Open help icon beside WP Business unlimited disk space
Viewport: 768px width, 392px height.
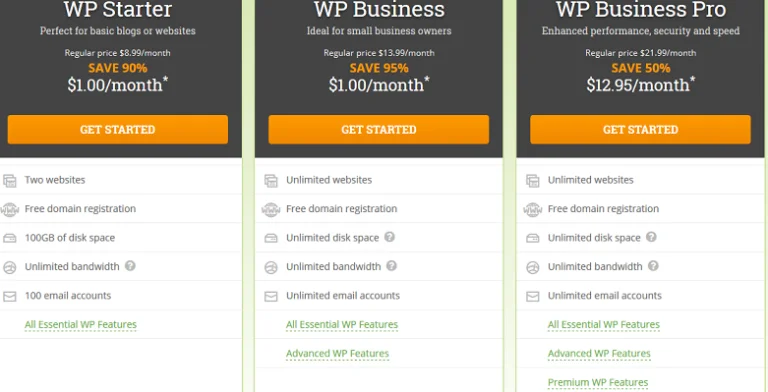tap(389, 237)
